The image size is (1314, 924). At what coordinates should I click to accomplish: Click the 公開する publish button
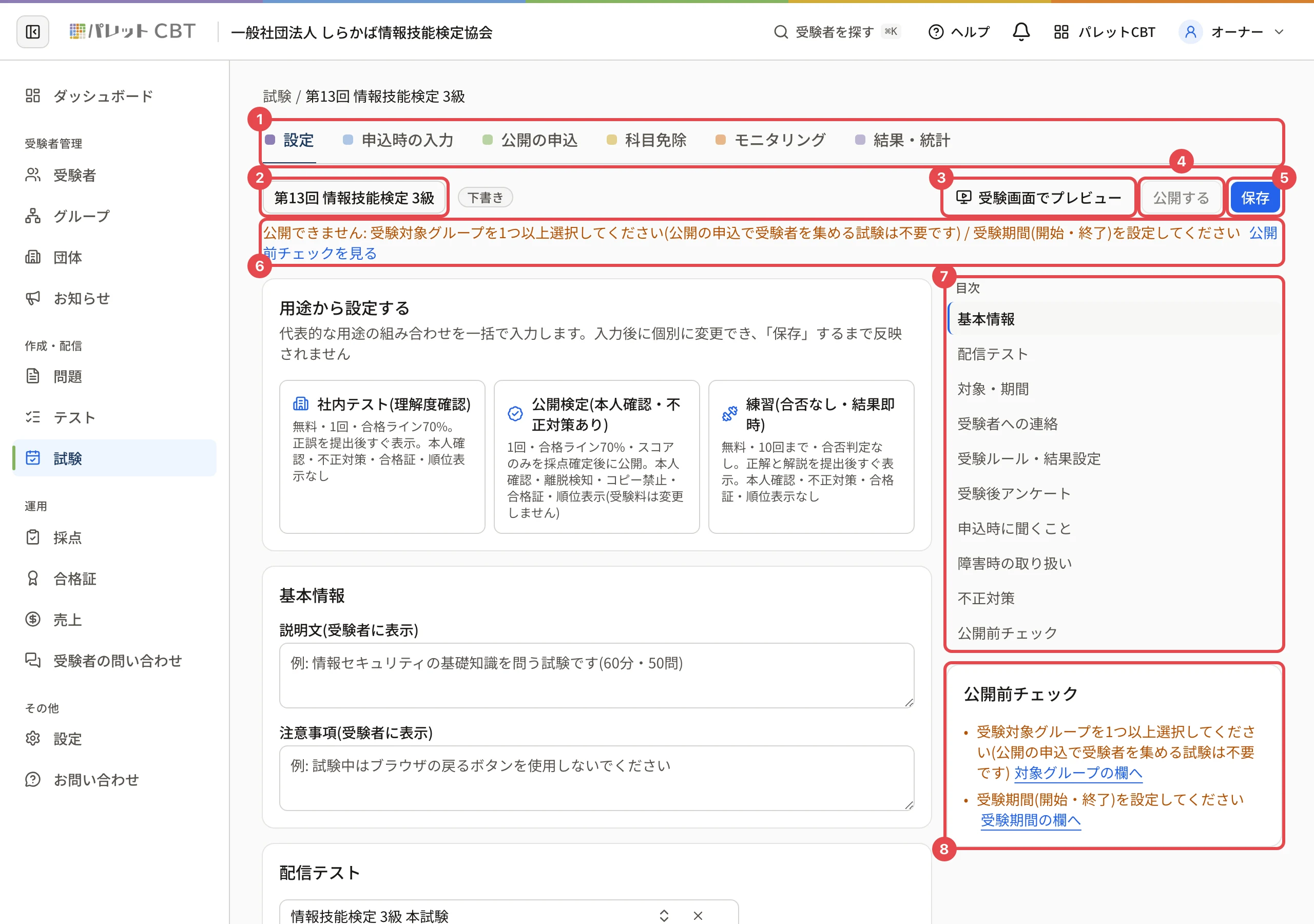pos(1181,198)
